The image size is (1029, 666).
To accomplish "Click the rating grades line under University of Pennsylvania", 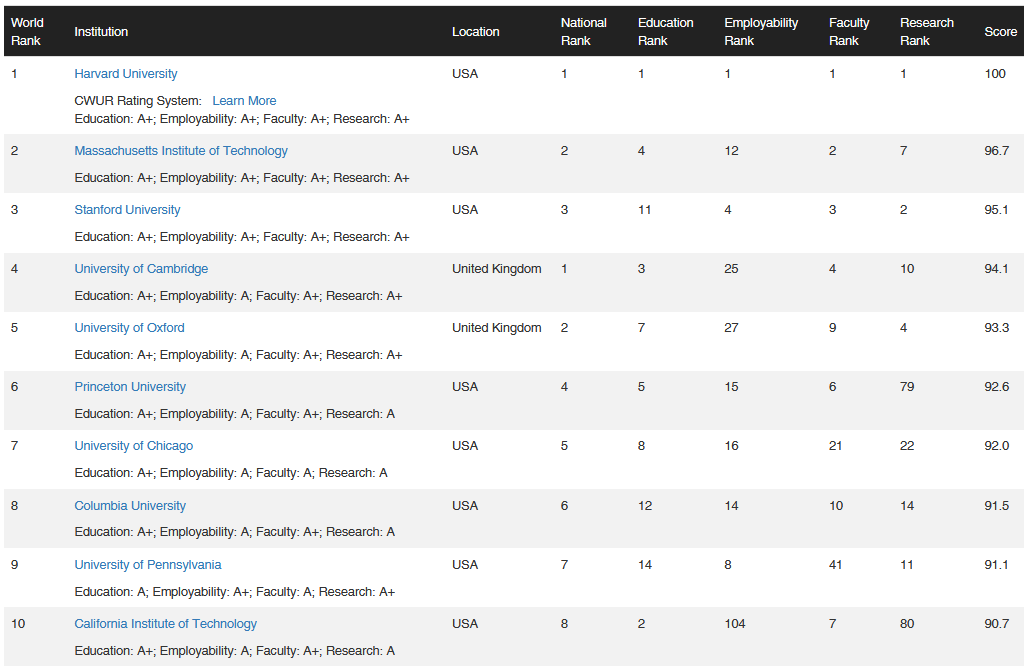I will pos(234,592).
